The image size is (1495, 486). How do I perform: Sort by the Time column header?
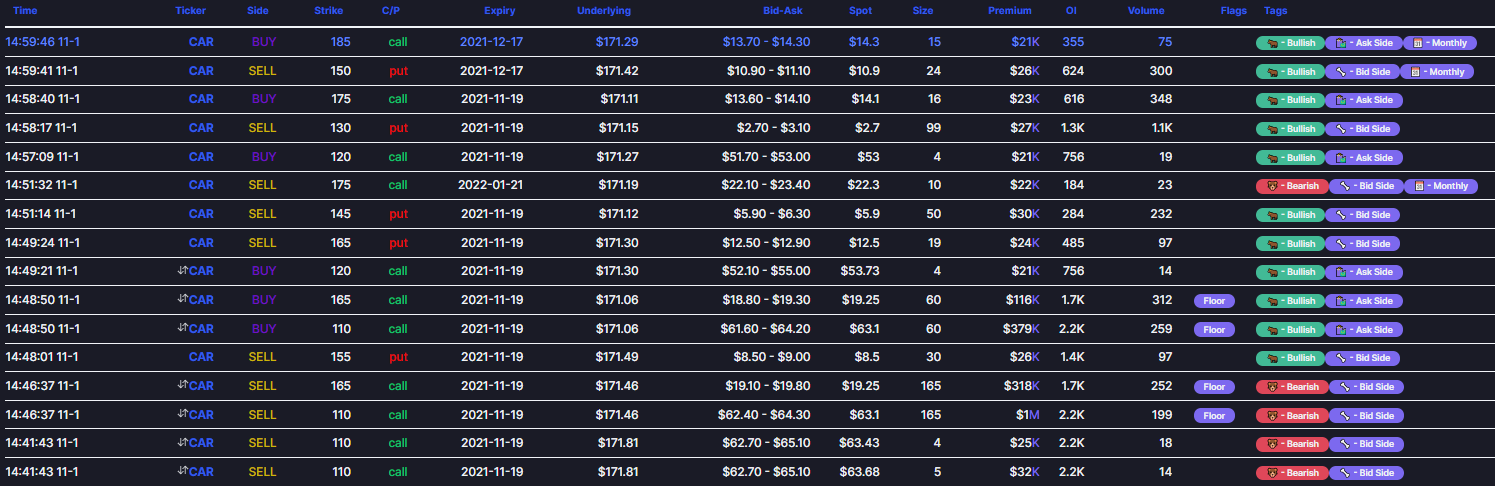(x=25, y=10)
